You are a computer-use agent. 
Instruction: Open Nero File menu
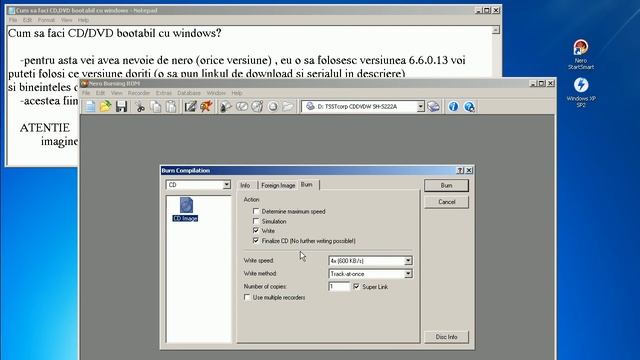pos(86,93)
